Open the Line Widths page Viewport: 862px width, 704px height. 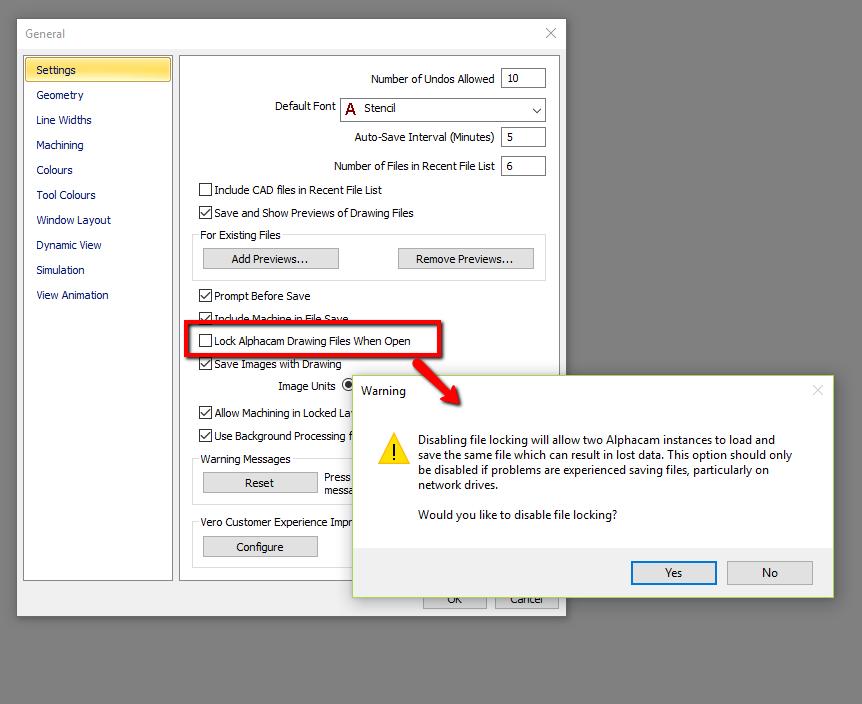point(63,120)
